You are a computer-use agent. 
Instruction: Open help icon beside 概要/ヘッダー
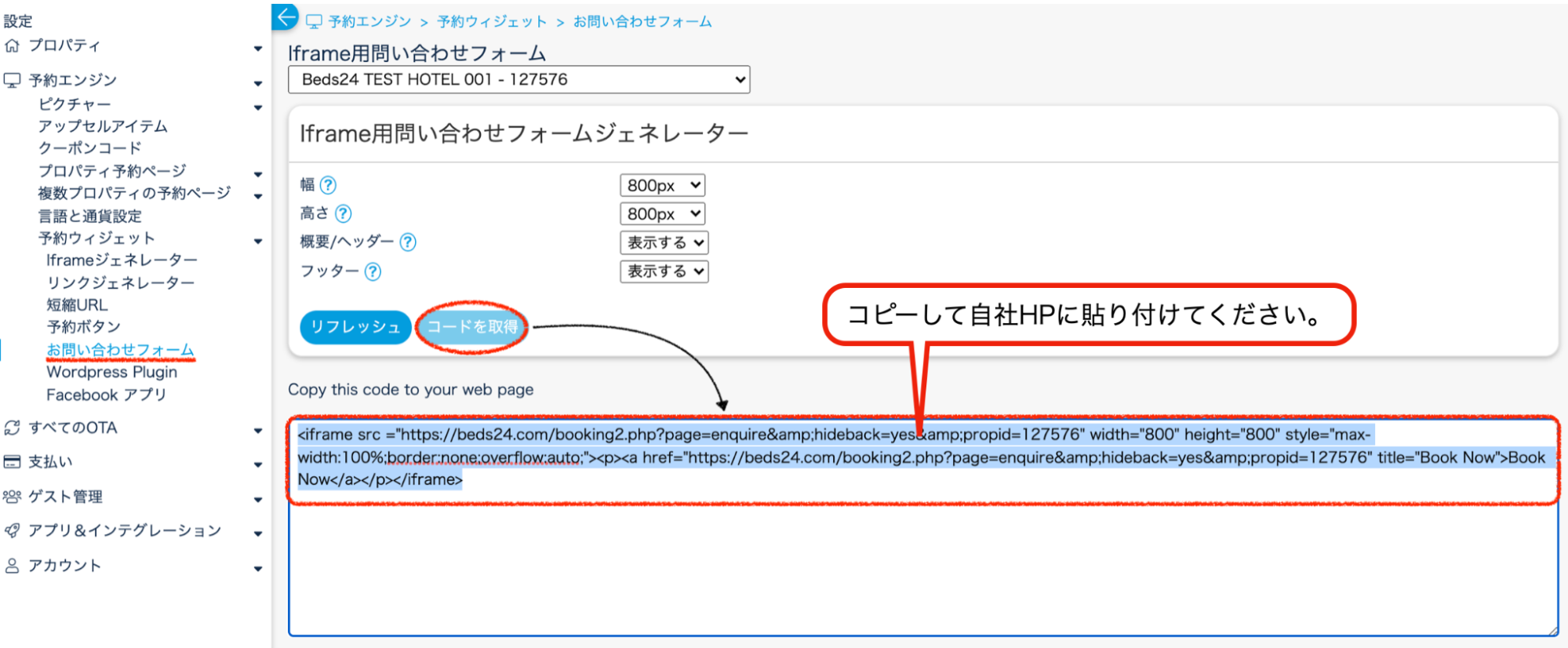[408, 242]
